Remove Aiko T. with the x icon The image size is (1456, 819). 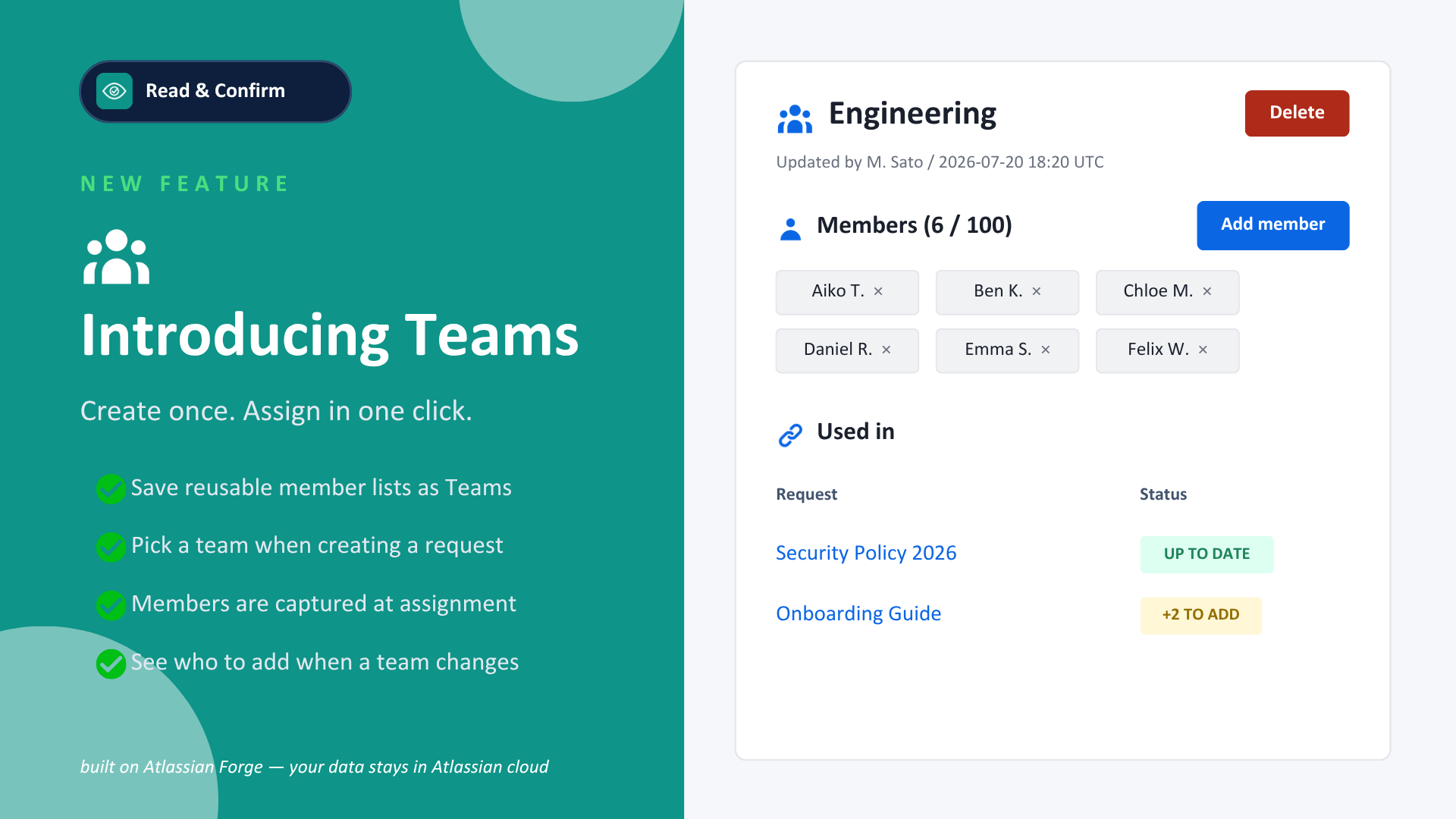[x=878, y=291]
